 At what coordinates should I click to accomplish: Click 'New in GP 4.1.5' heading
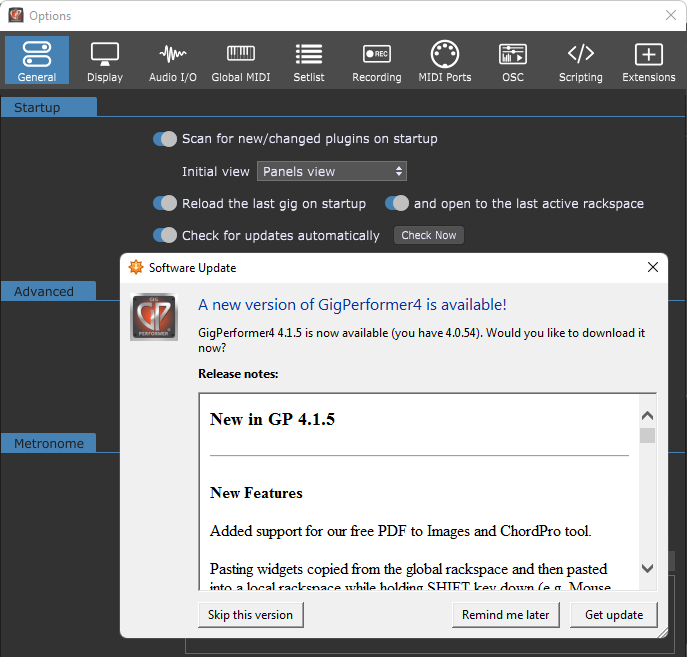coord(272,419)
